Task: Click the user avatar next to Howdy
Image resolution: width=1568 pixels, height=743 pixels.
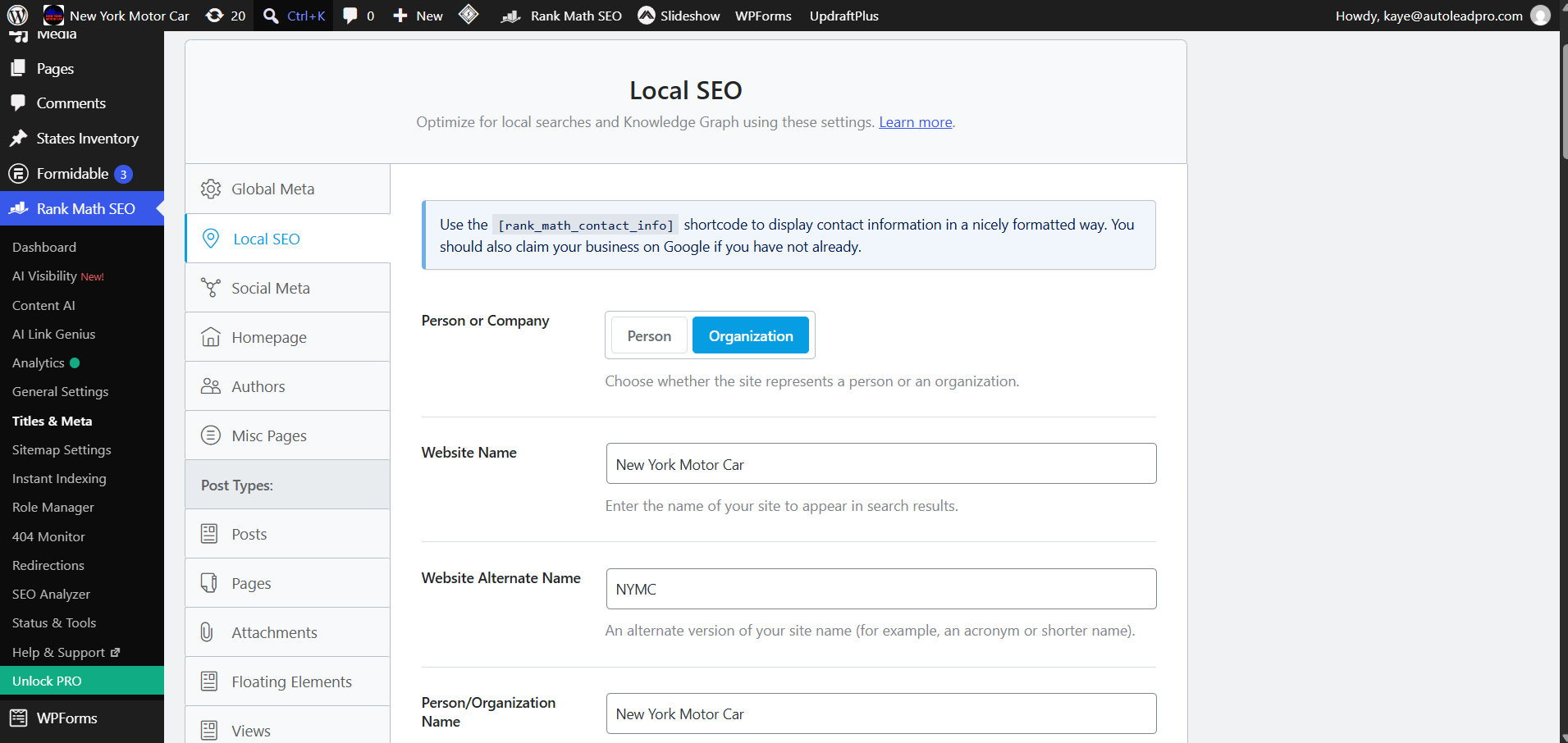Action: click(x=1541, y=16)
